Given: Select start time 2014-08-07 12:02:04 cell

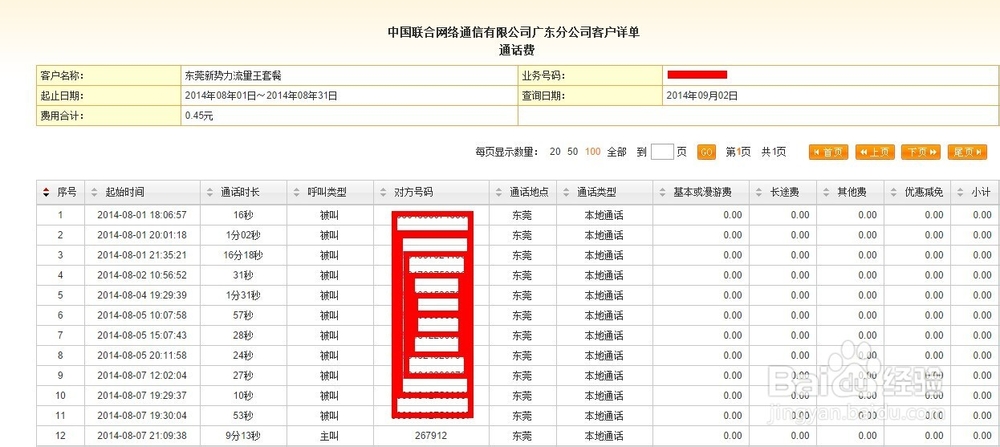Looking at the screenshot, I should pyautogui.click(x=142, y=376).
